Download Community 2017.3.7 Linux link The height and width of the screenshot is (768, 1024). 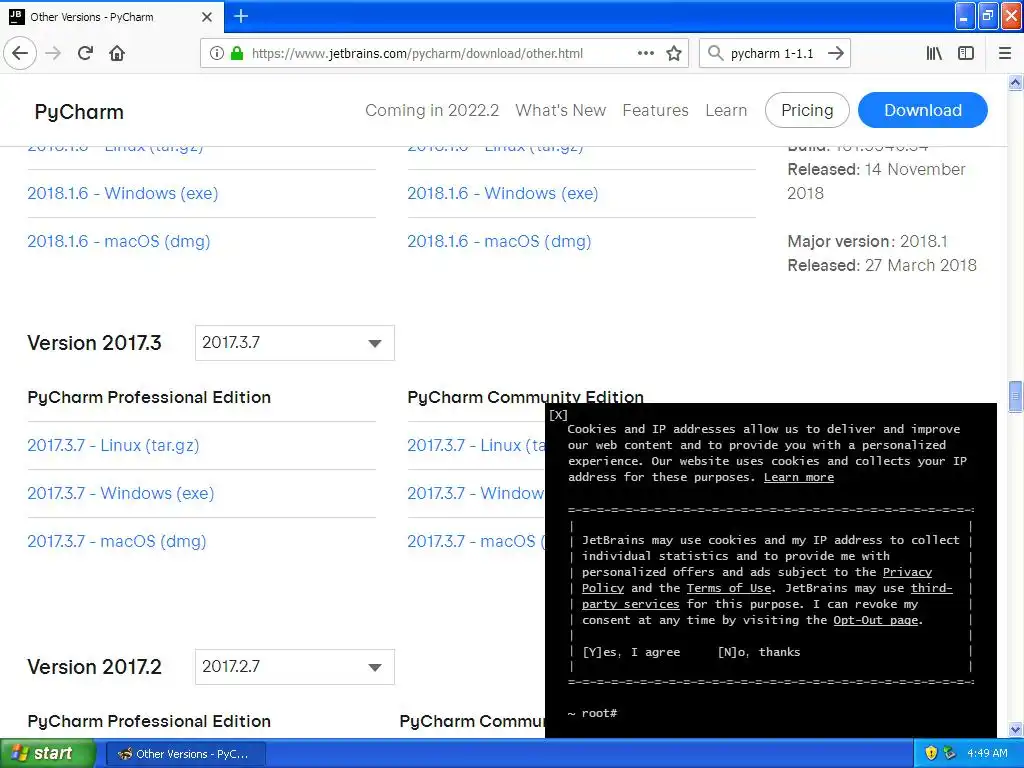pyautogui.click(x=476, y=445)
